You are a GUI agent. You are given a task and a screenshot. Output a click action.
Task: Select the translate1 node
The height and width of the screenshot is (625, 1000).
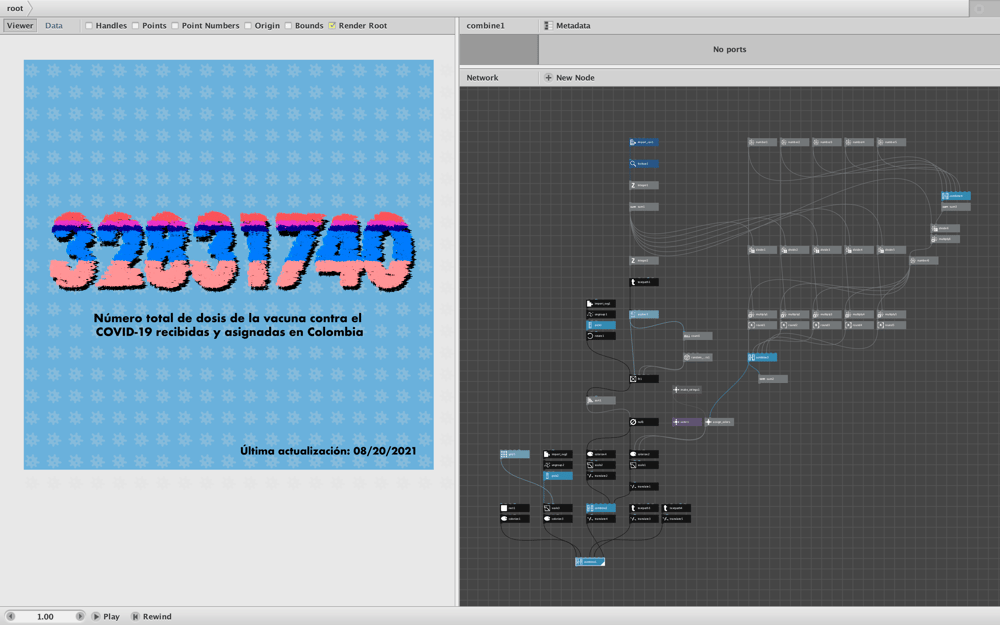click(x=643, y=487)
